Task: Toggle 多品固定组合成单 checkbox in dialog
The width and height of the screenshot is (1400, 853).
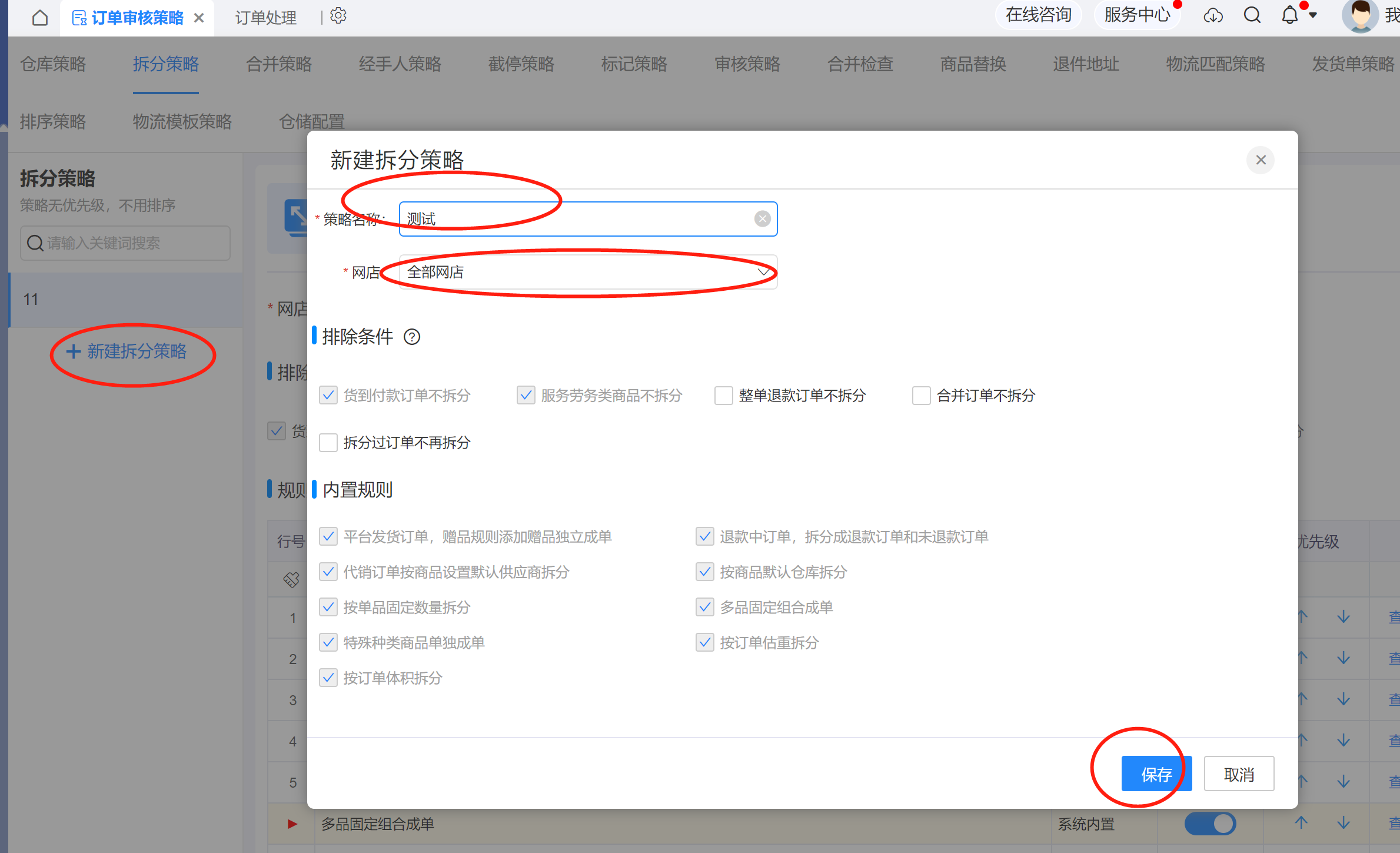Action: [704, 608]
